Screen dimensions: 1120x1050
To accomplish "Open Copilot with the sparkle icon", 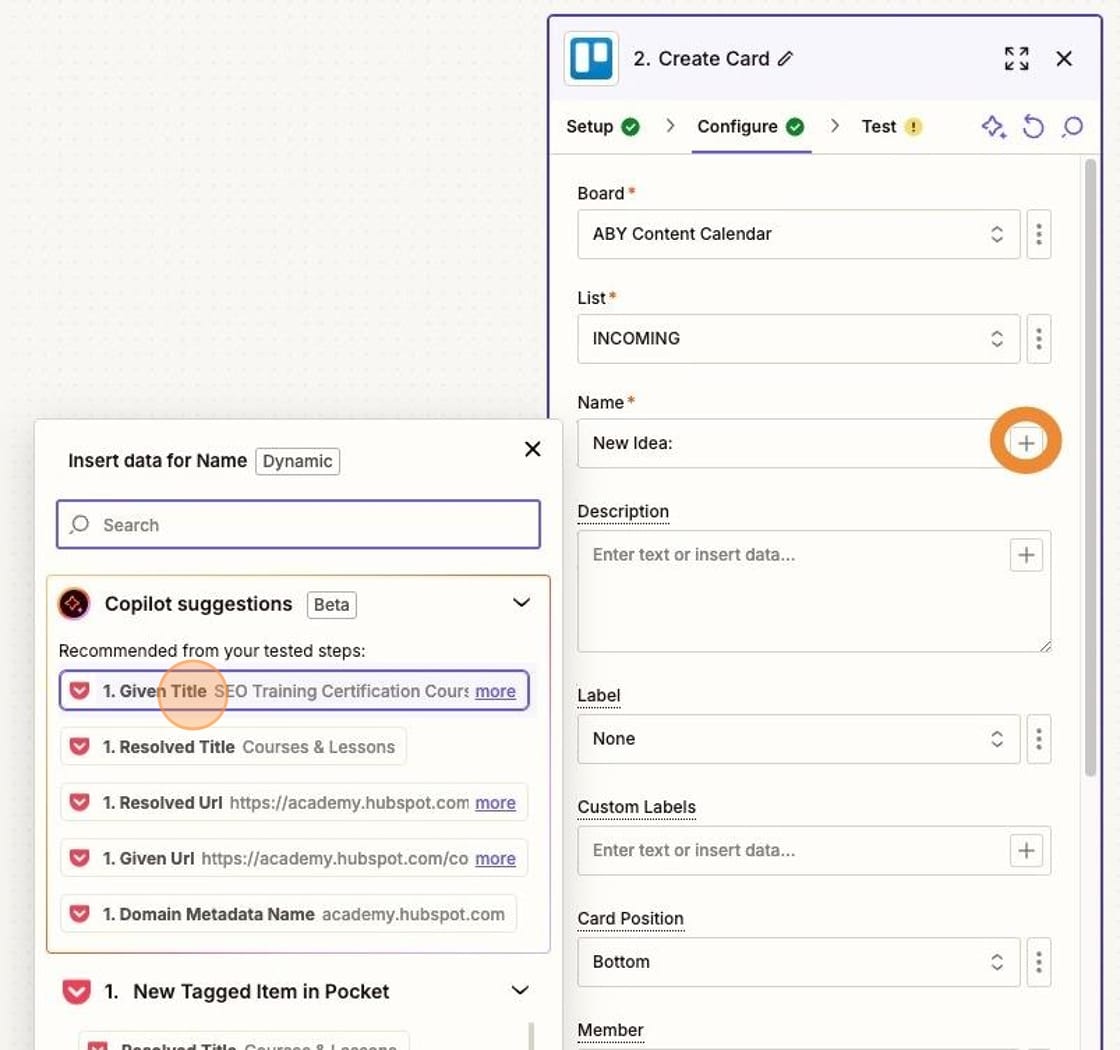I will 994,127.
